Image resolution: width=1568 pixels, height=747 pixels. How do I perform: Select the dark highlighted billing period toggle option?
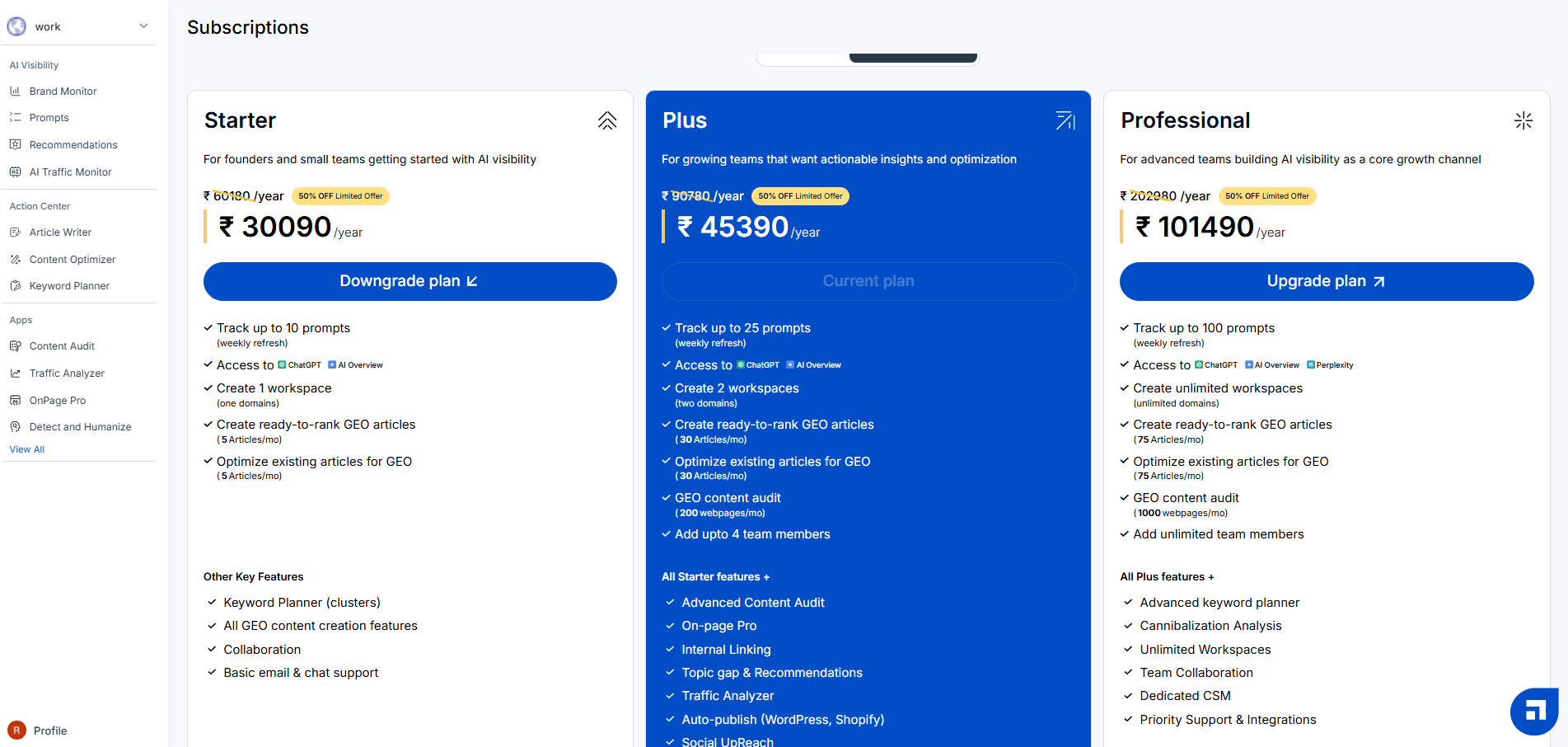coord(913,58)
